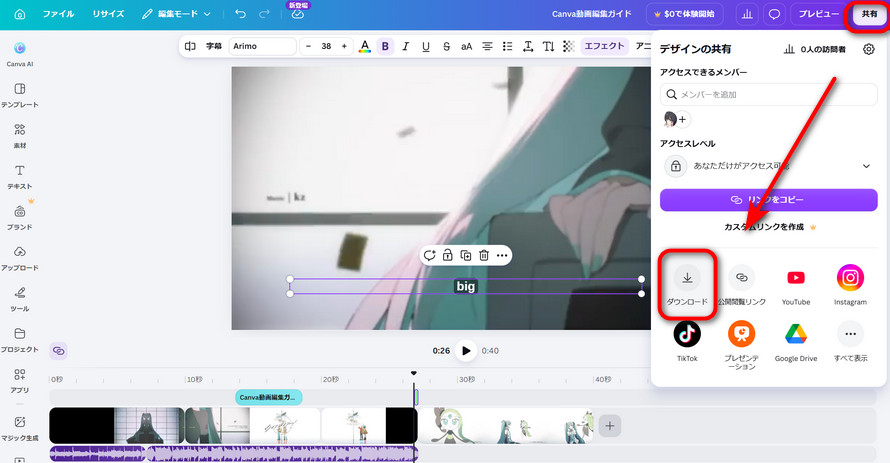Open the テキスト sidebar tab
The width and height of the screenshot is (890, 463).
coord(20,177)
